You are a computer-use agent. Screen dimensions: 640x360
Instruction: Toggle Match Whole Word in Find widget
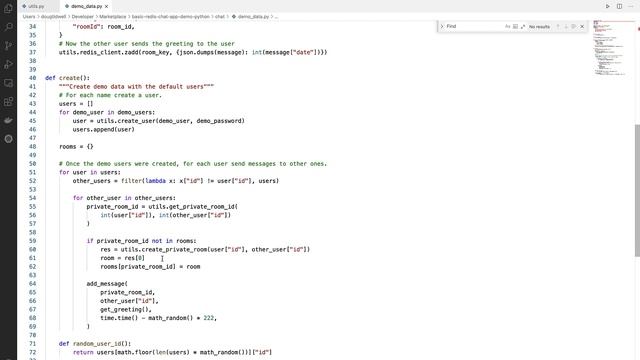[515, 27]
